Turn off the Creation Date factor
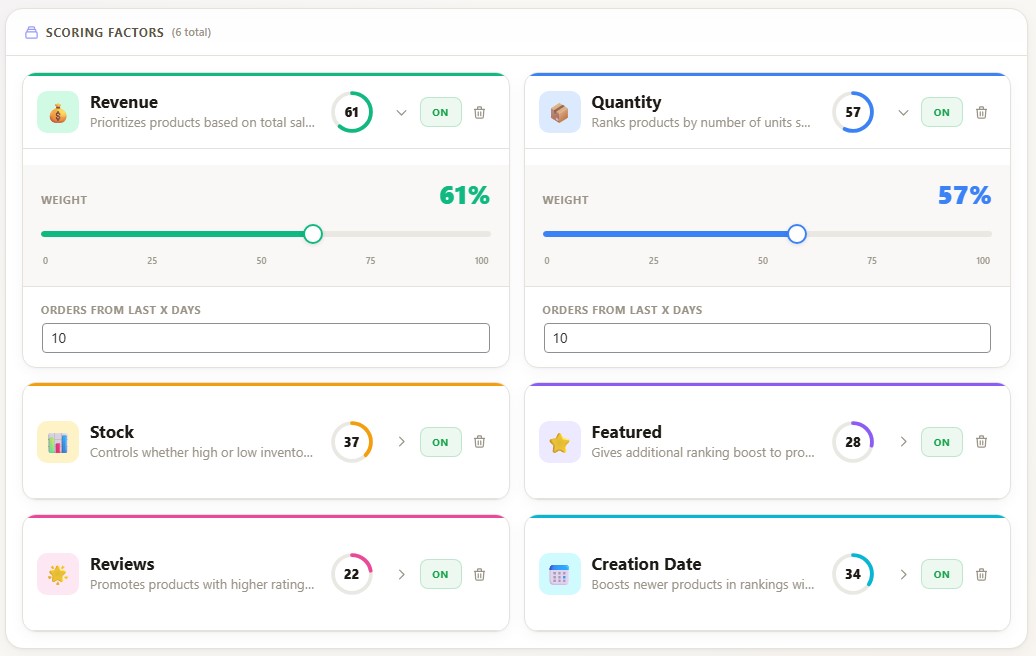The height and width of the screenshot is (656, 1036). click(x=941, y=574)
